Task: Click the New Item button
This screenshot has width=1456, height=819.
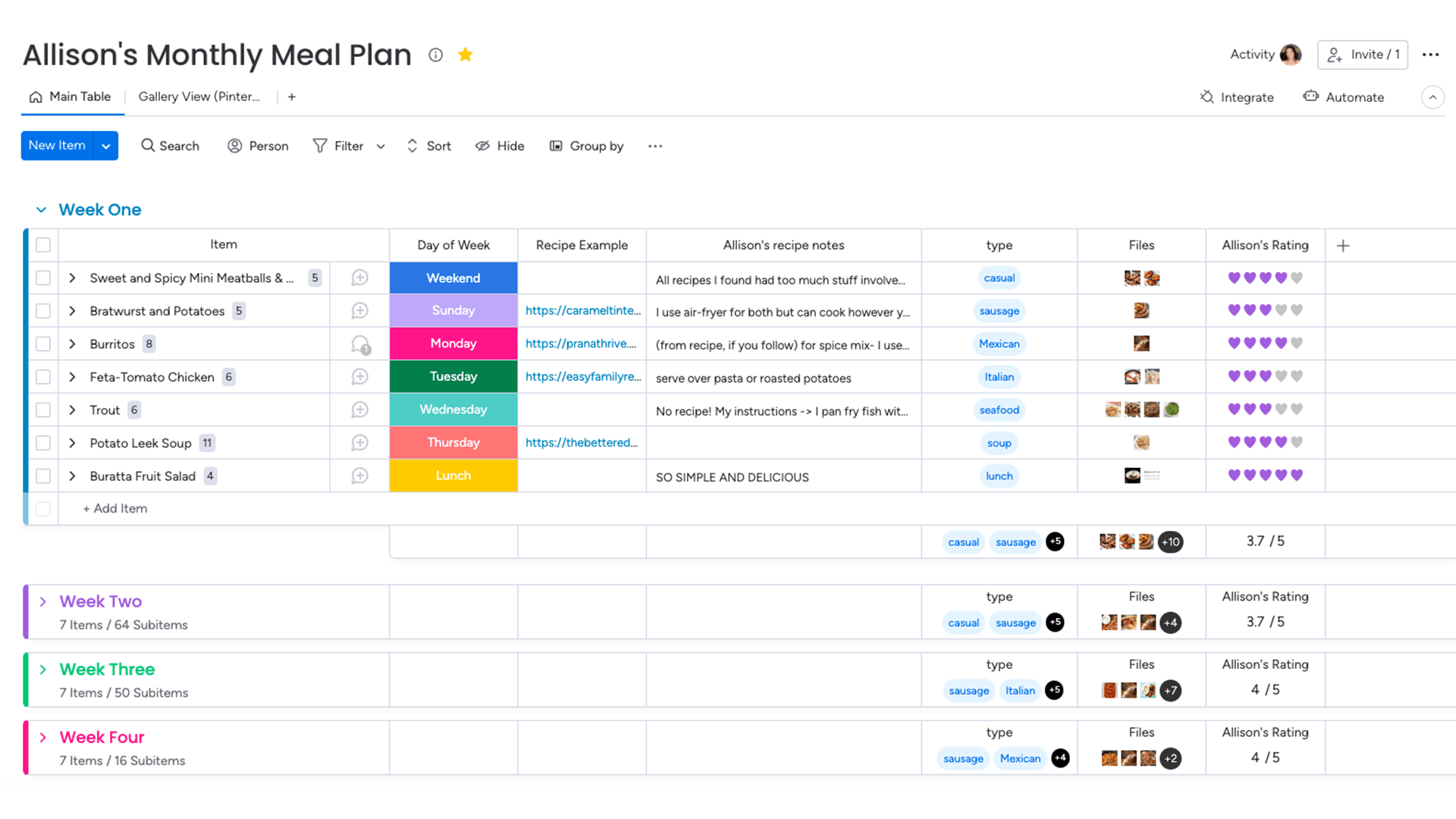Action: (x=57, y=146)
